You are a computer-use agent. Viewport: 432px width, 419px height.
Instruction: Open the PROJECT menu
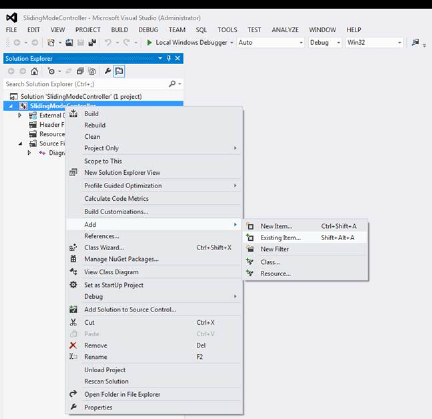click(x=88, y=30)
